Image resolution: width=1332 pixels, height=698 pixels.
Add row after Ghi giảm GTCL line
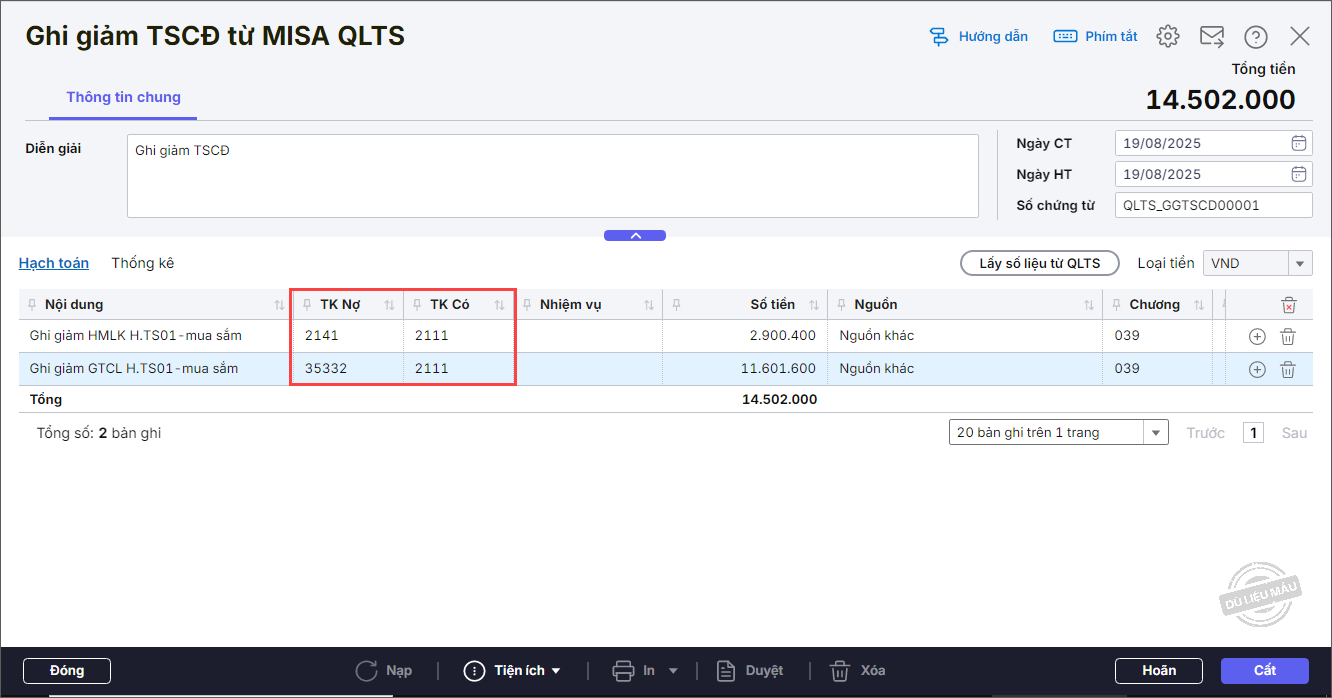tap(1257, 369)
